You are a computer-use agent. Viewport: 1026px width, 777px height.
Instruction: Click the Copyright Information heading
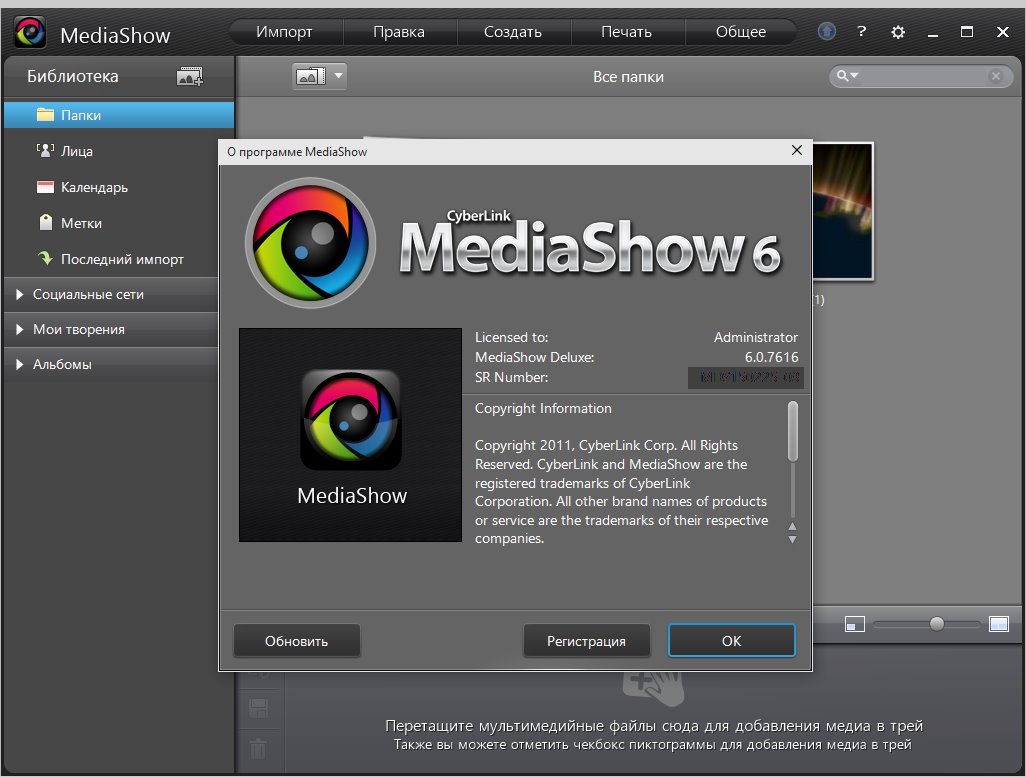point(543,408)
